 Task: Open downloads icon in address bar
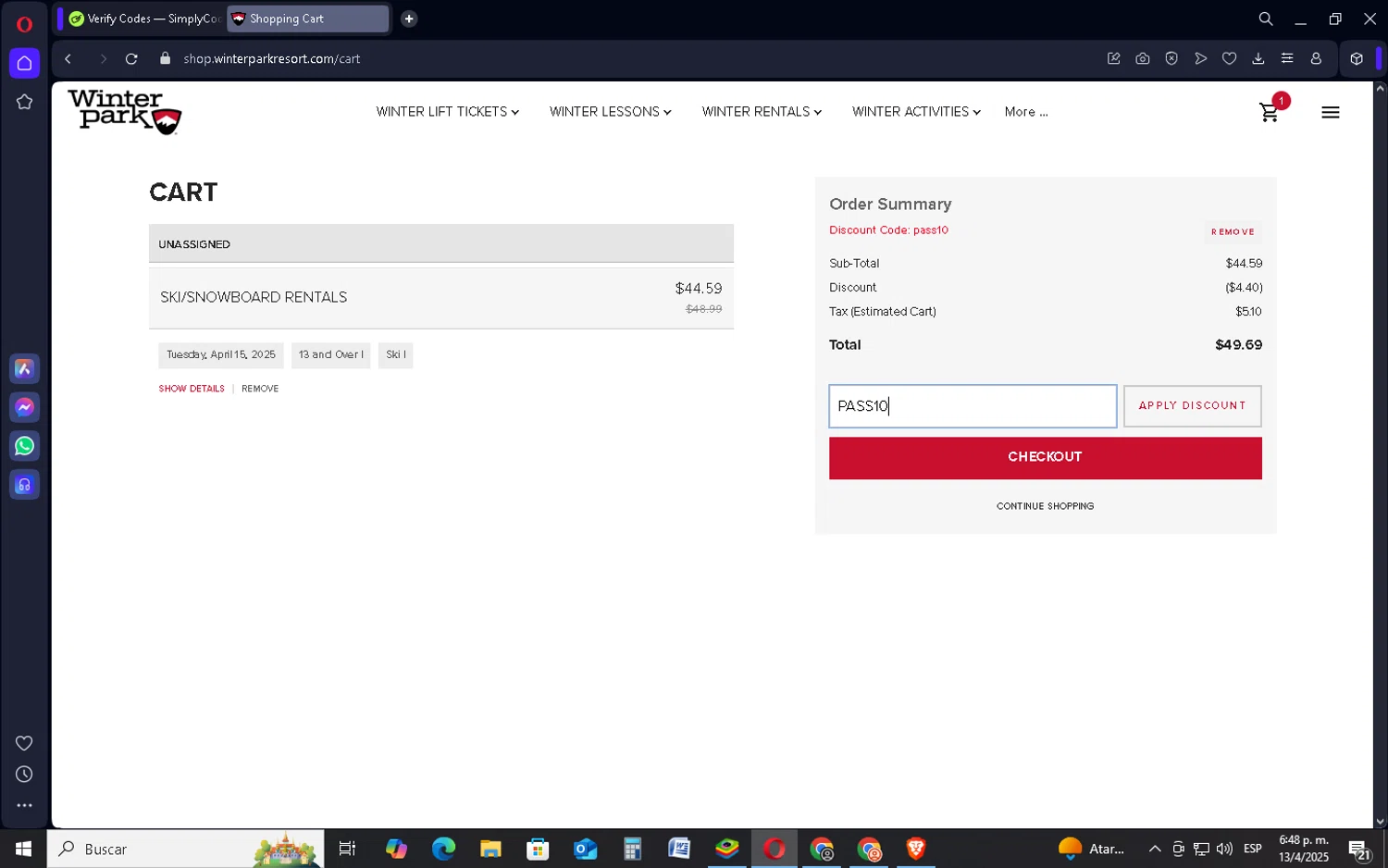coord(1258,58)
